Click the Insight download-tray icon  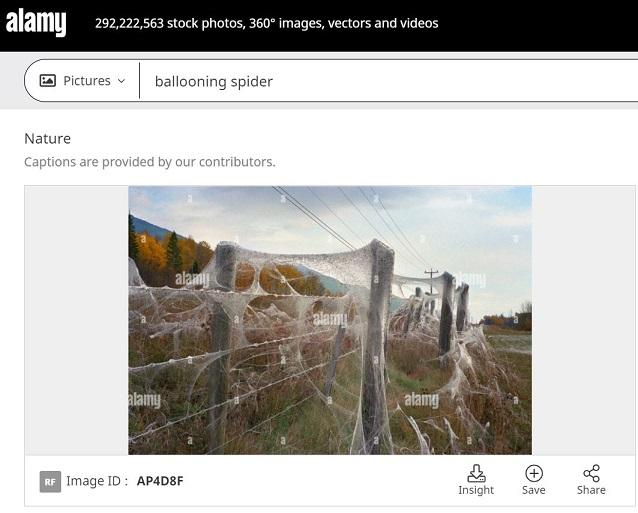click(x=476, y=473)
